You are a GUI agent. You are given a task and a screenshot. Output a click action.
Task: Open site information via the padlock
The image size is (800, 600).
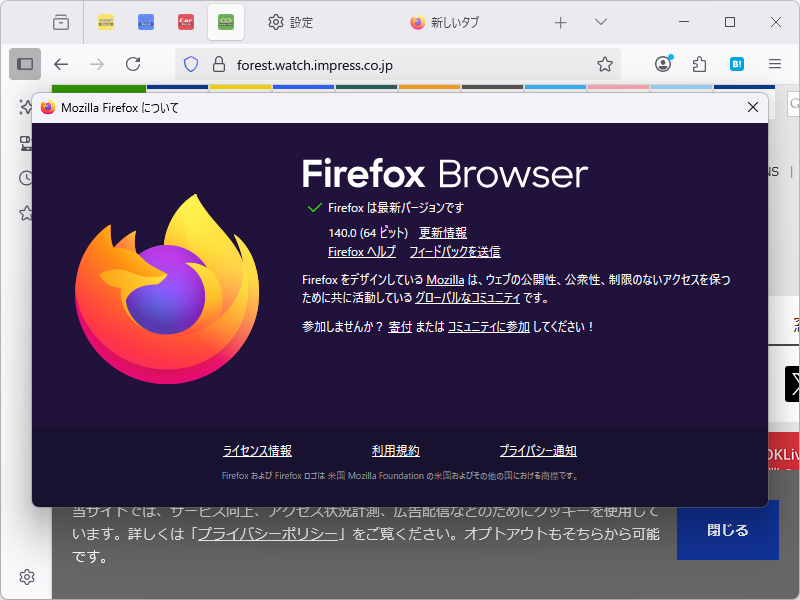pyautogui.click(x=219, y=63)
